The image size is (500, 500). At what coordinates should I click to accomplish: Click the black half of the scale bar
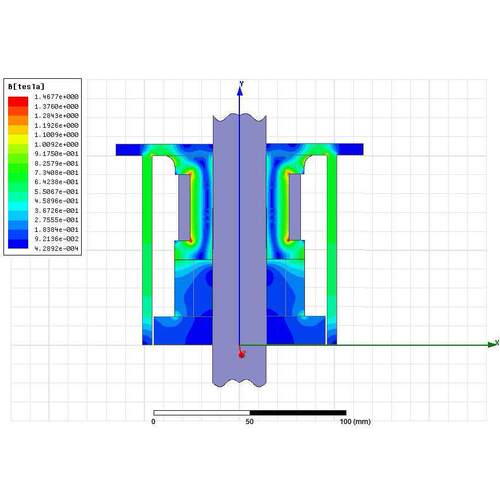coord(298,413)
